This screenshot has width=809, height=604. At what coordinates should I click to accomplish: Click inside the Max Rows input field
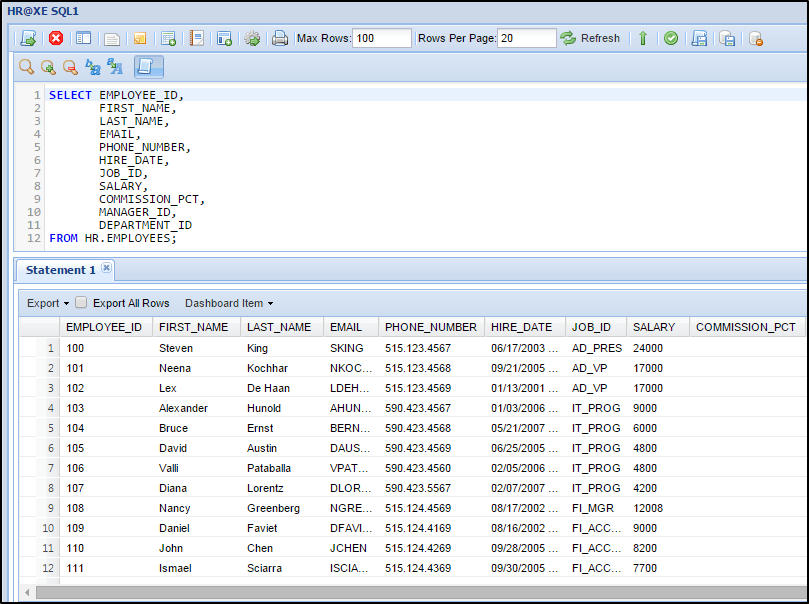point(382,38)
